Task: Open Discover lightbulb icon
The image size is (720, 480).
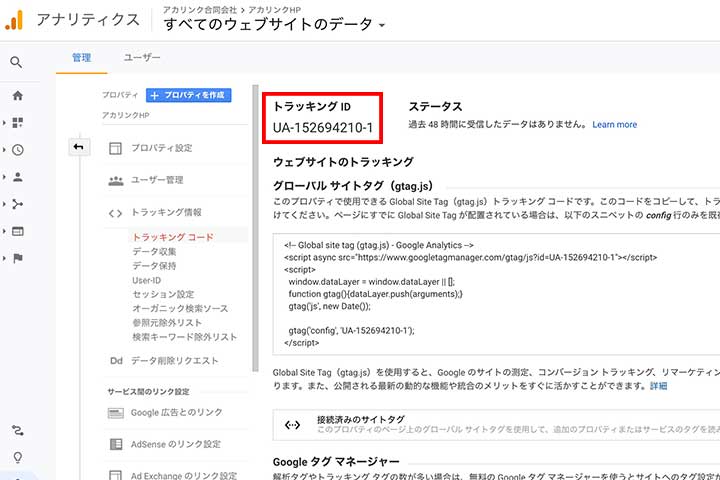Action: point(17,457)
